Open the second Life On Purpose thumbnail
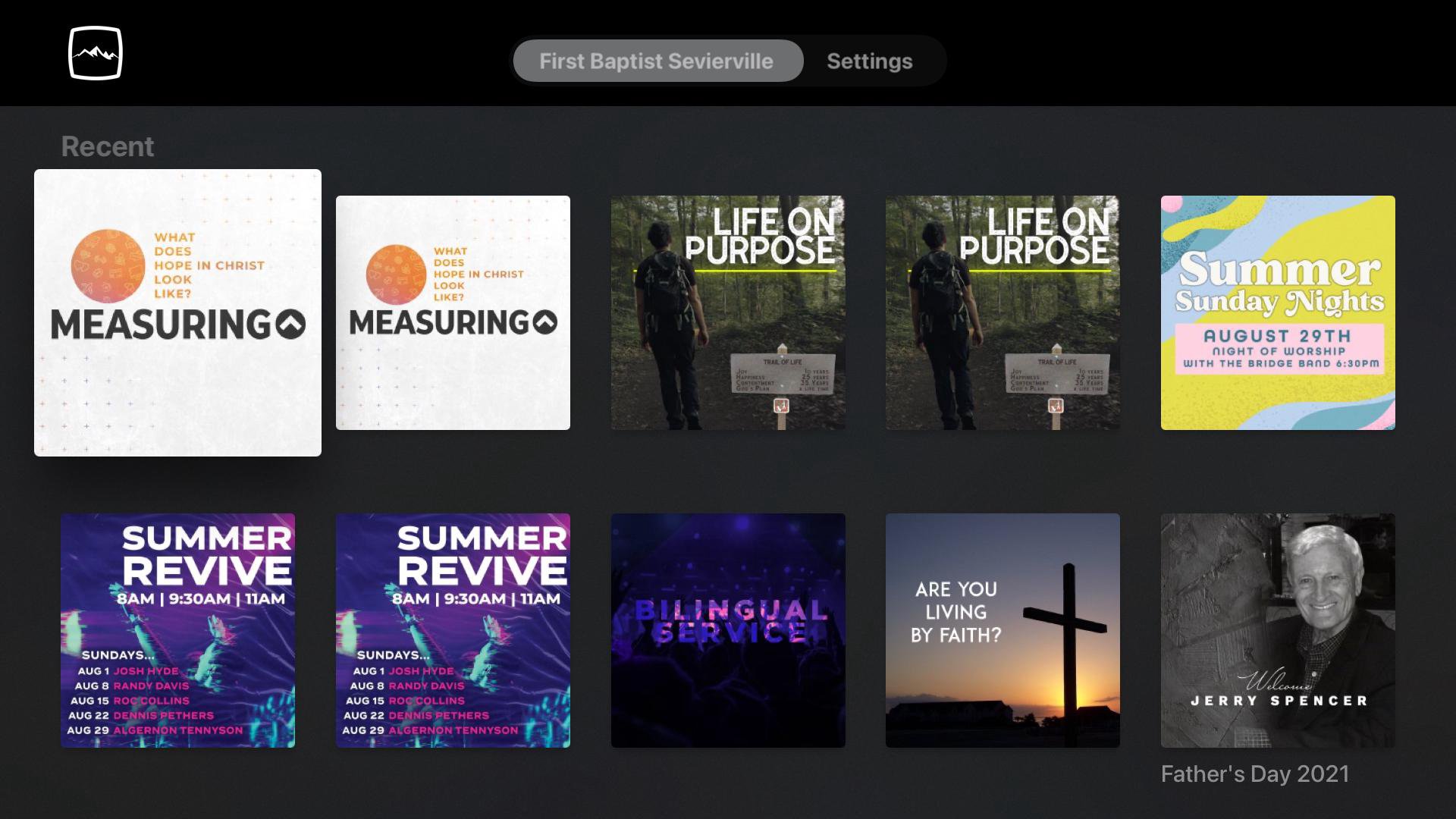Screen dimensions: 1456x819 coord(1003,312)
